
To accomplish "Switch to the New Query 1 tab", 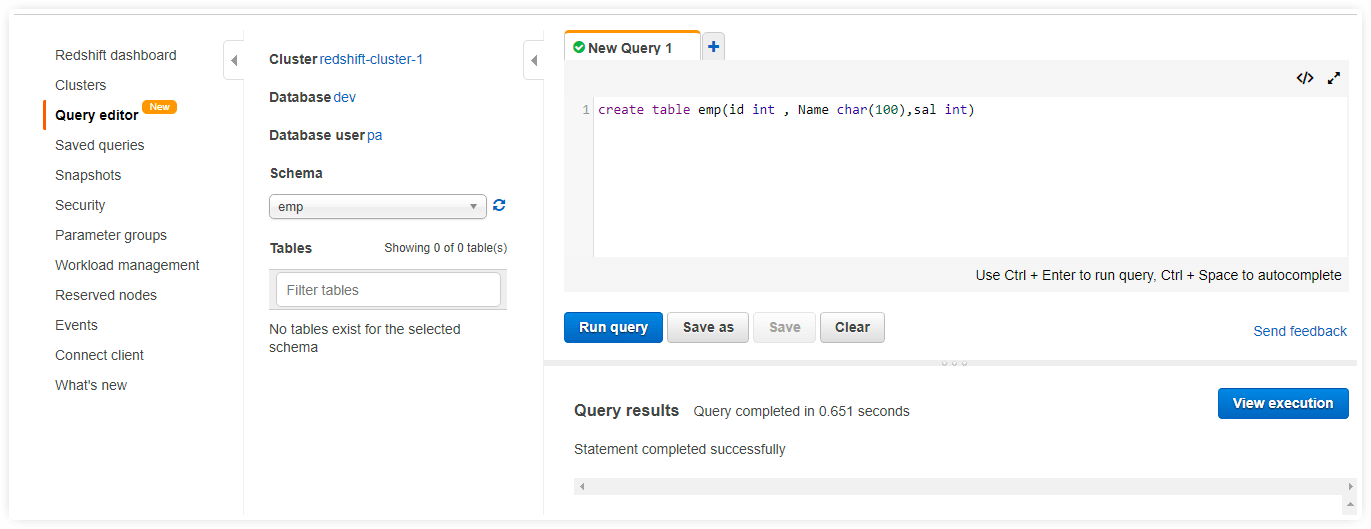I will point(630,48).
